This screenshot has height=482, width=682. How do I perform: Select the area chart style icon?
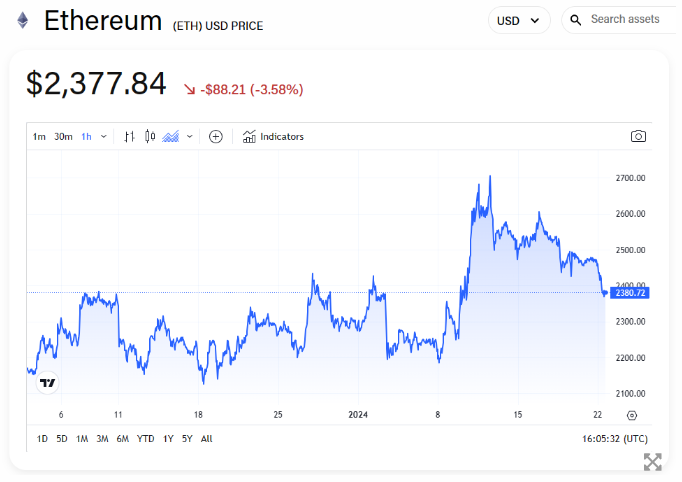pos(171,137)
